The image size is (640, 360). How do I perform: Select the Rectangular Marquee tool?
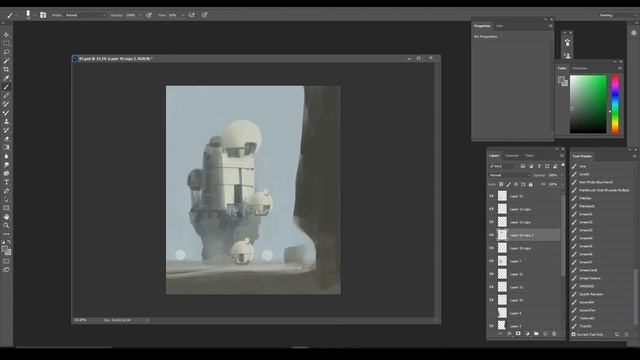pos(6,43)
